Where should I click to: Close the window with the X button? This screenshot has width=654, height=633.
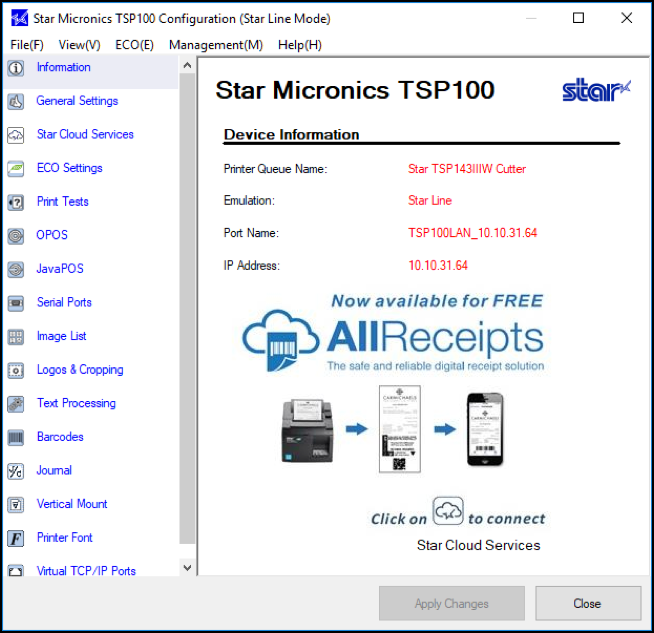click(626, 18)
